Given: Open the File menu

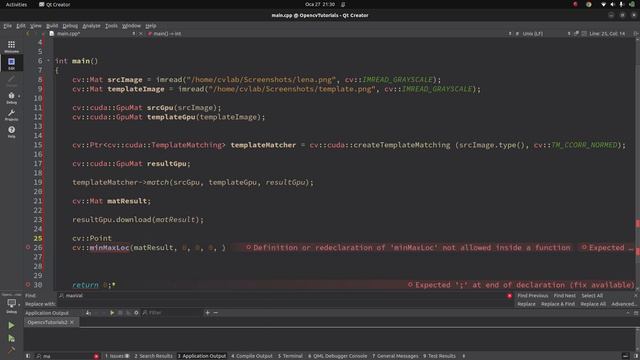Looking at the screenshot, I should pyautogui.click(x=8, y=26).
